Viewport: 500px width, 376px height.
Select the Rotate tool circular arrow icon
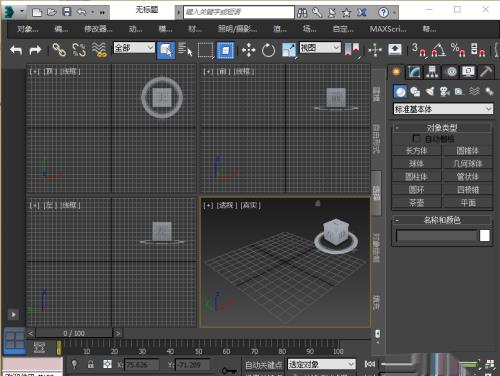(268, 51)
